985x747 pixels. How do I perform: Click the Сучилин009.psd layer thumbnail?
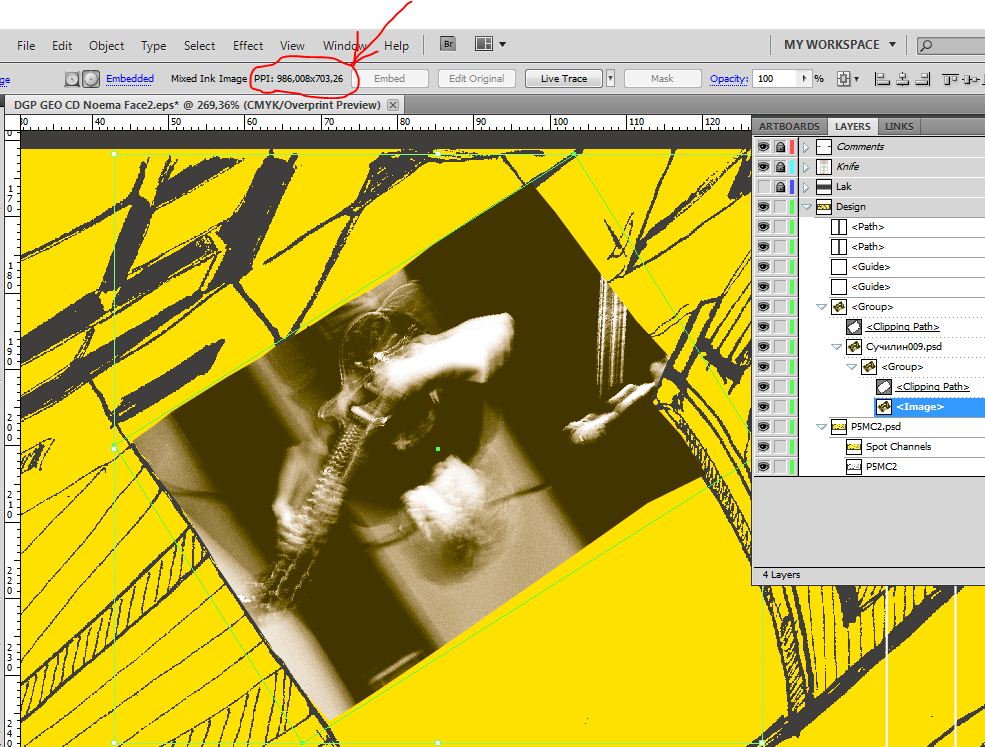[854, 347]
